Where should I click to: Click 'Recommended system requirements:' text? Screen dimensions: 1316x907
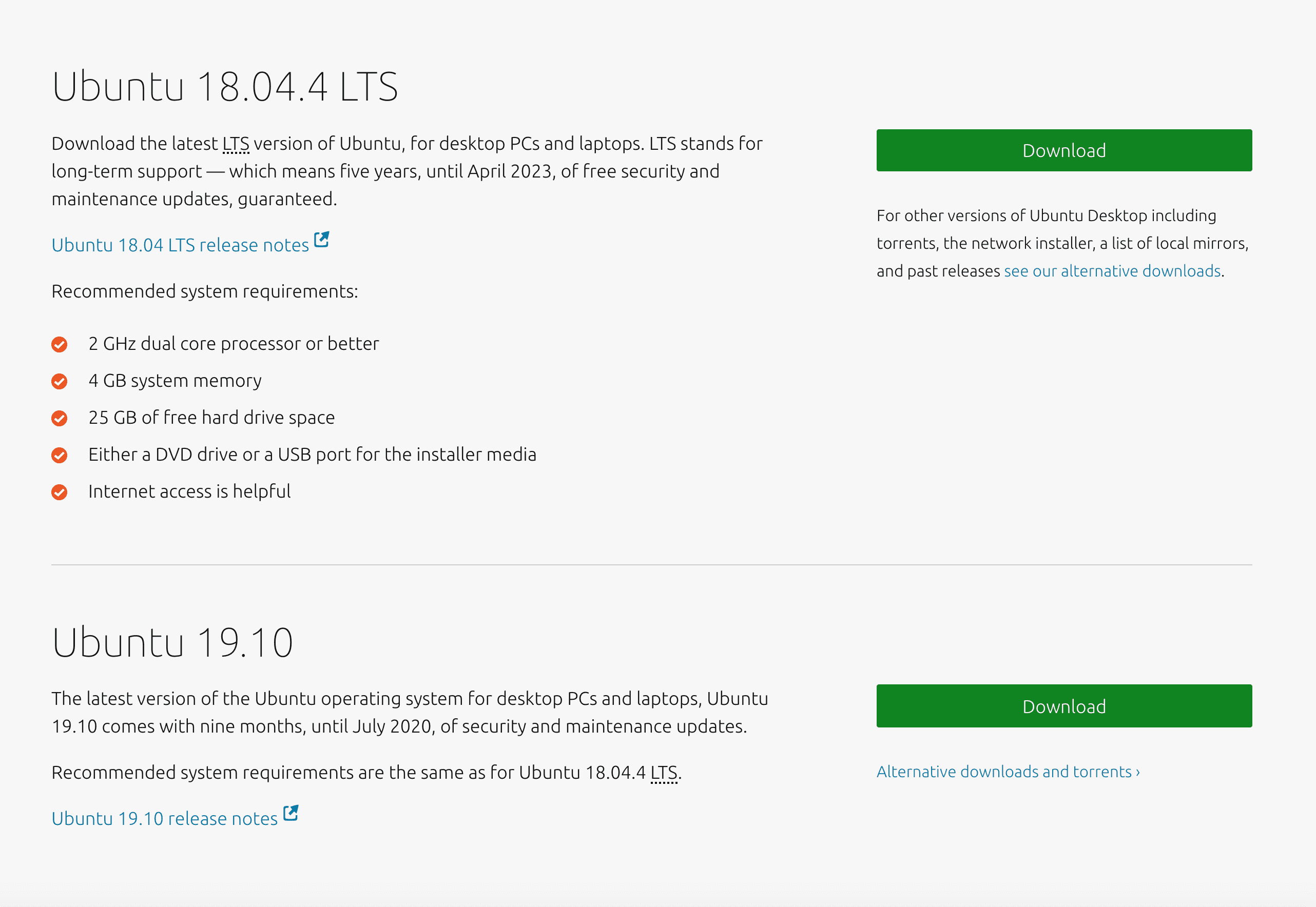click(205, 291)
